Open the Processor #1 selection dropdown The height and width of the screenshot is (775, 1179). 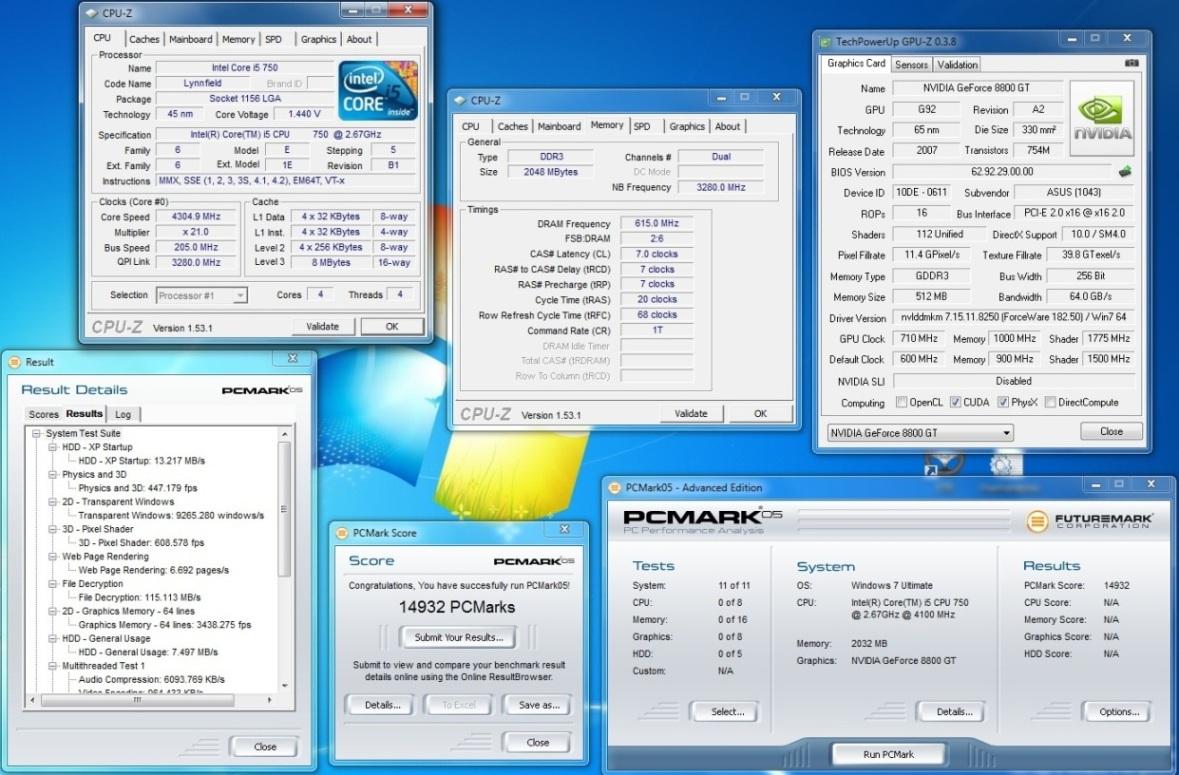pos(202,295)
